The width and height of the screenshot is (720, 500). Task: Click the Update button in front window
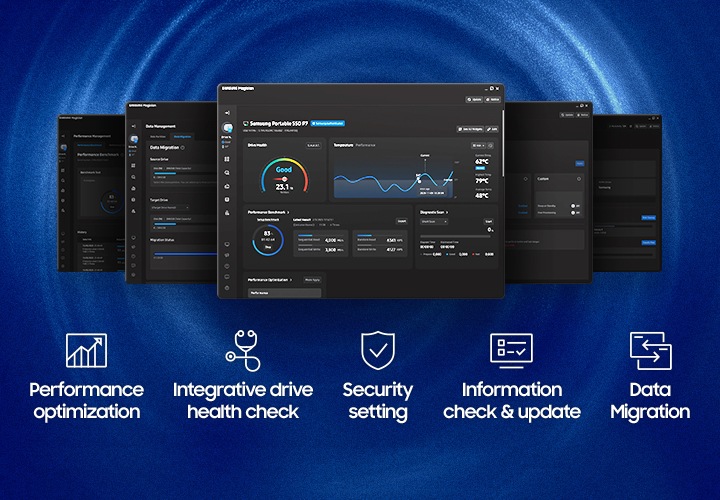474,100
